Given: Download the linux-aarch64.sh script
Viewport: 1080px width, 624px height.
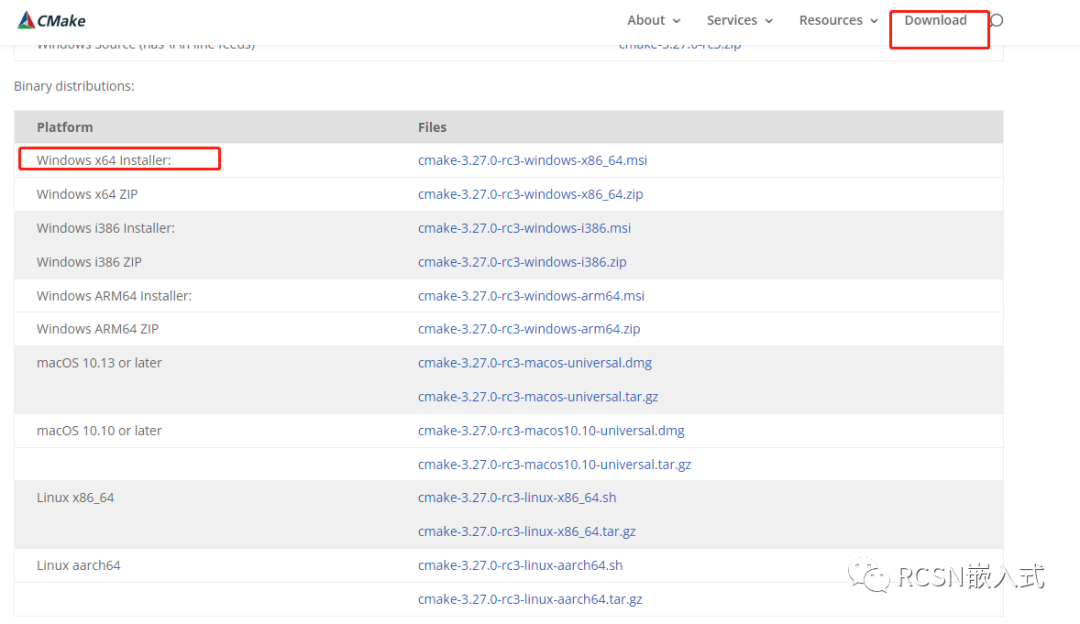Looking at the screenshot, I should click(520, 566).
